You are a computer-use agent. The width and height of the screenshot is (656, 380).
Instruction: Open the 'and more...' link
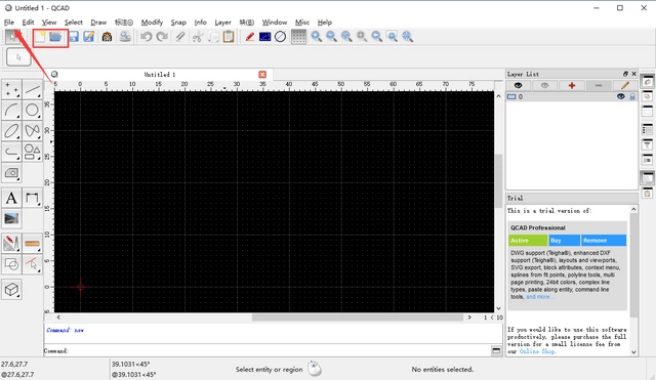tap(539, 297)
